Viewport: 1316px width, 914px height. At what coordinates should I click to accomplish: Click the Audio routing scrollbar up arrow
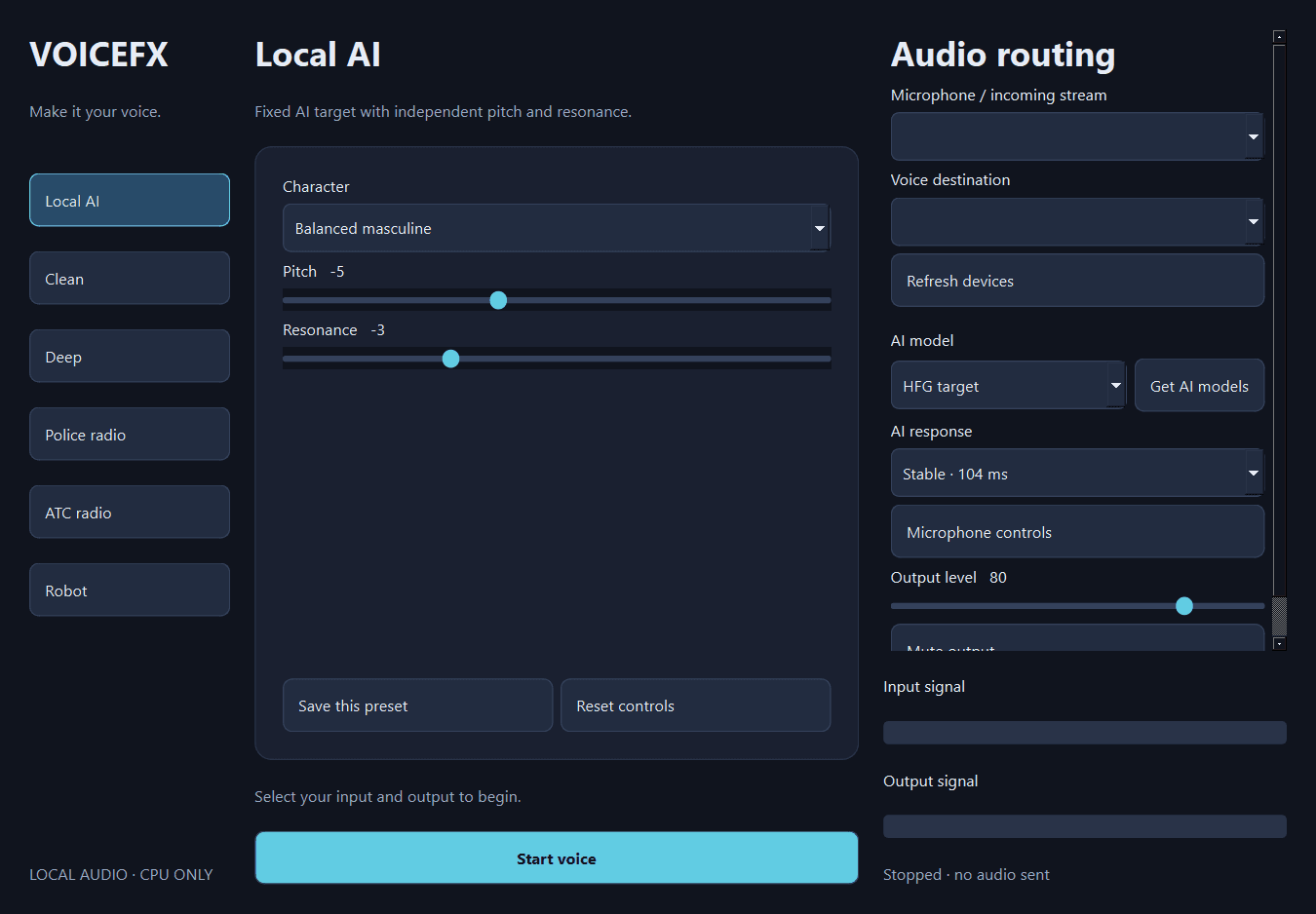tap(1279, 37)
